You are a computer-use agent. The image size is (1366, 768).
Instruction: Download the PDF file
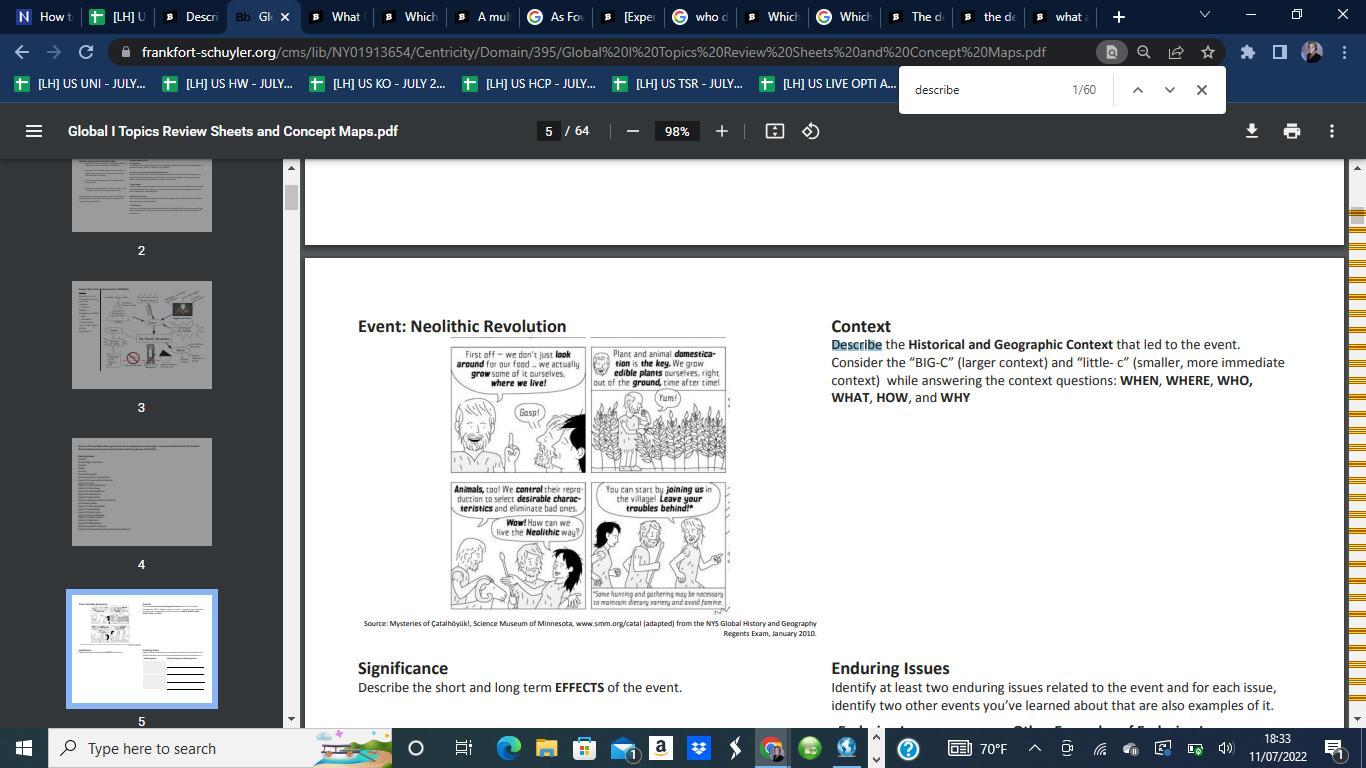click(1251, 131)
